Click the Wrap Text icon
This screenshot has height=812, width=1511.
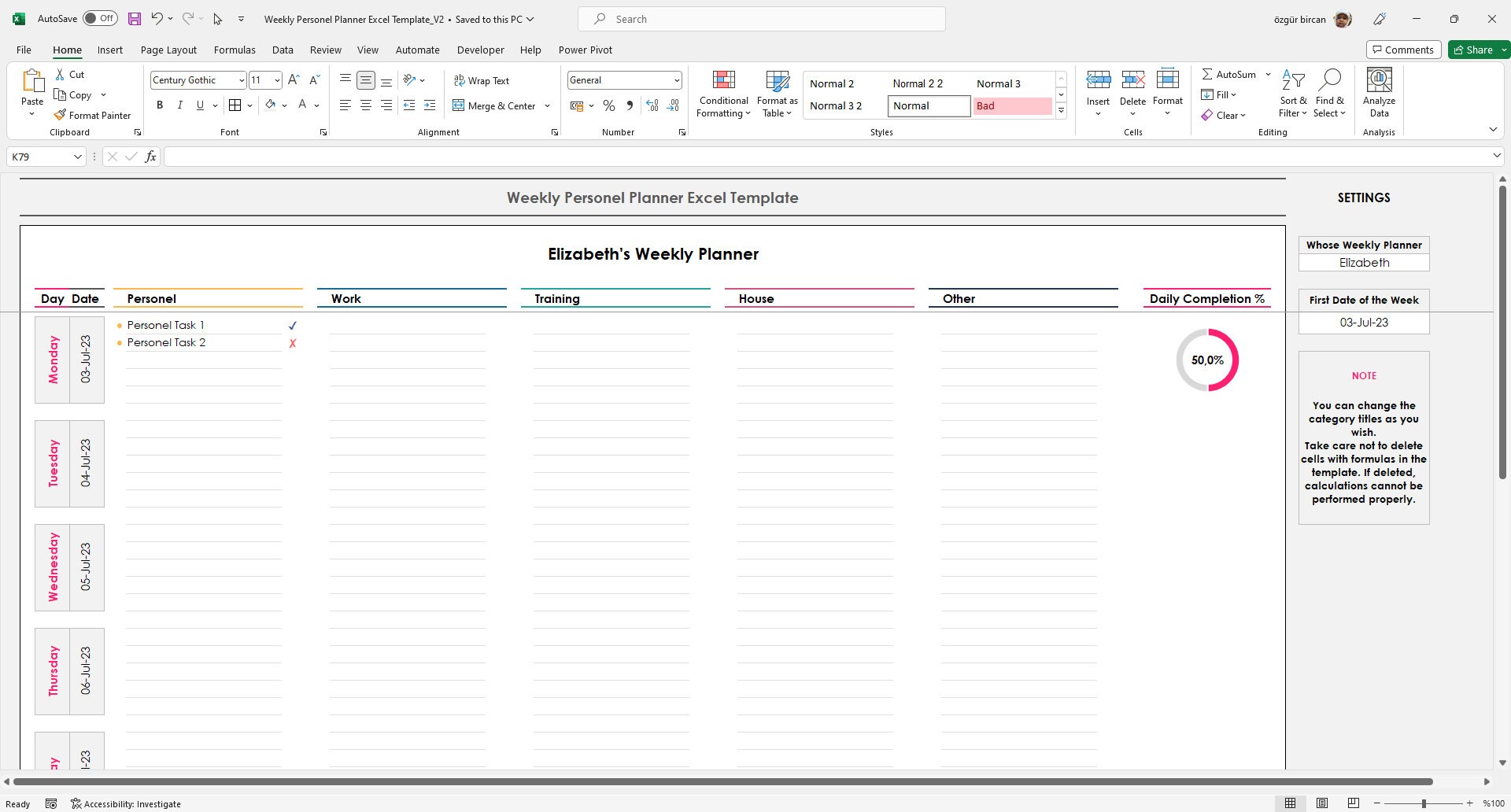459,80
